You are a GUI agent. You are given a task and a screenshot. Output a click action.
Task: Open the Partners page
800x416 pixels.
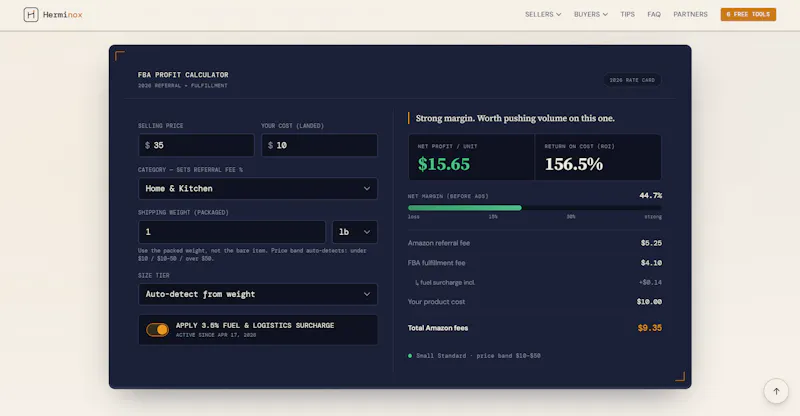tap(690, 14)
